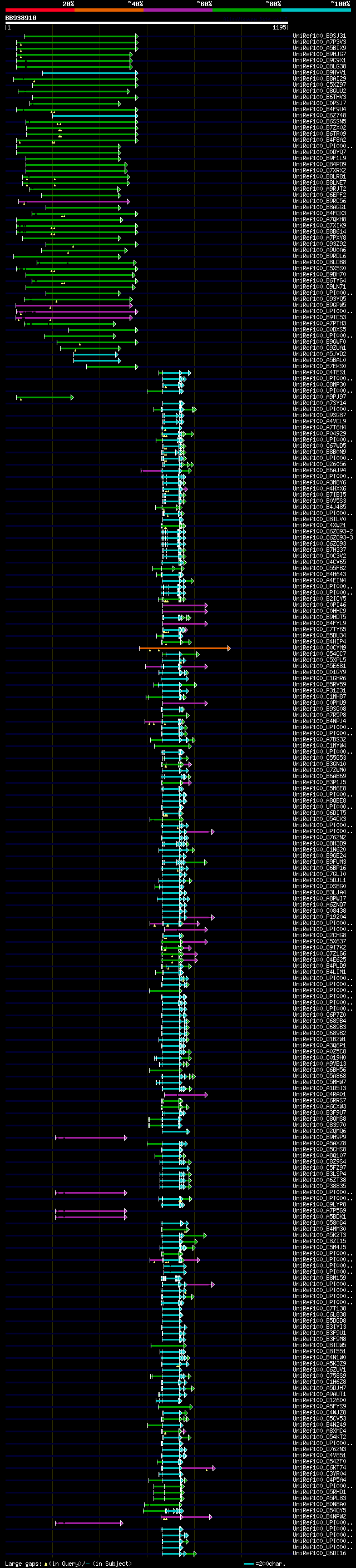Open hit UniRef100_Q7XIK9
Image resolution: width=356 pixels, height=1568 pixels.
tap(319, 225)
